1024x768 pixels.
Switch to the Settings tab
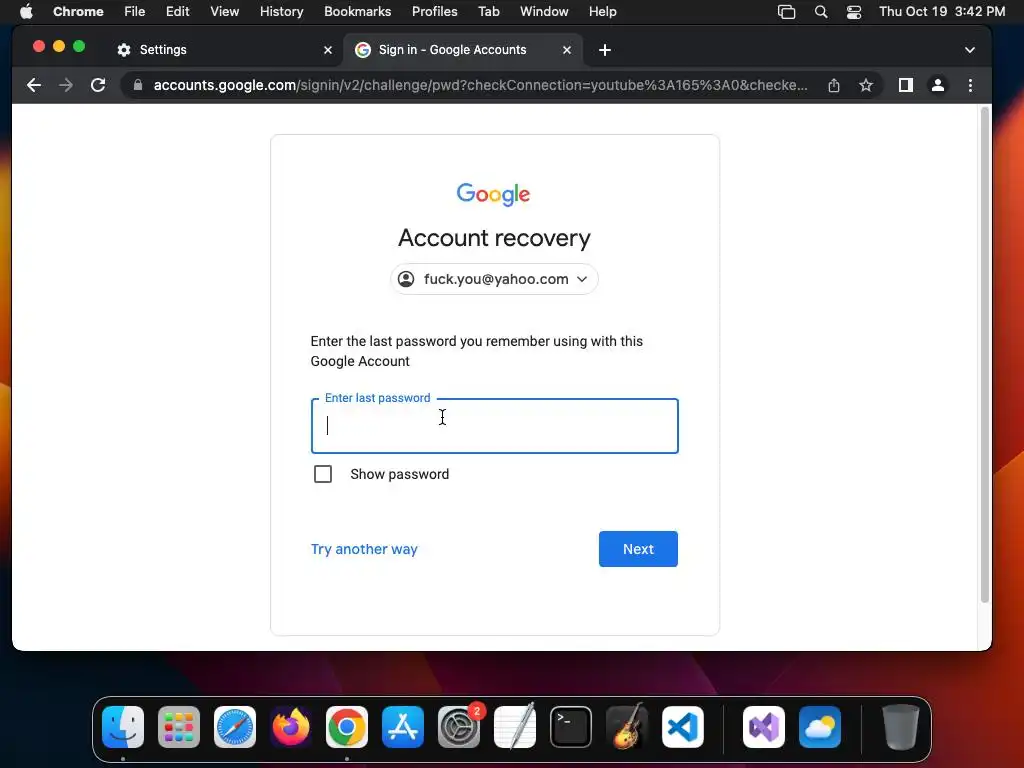coord(224,50)
